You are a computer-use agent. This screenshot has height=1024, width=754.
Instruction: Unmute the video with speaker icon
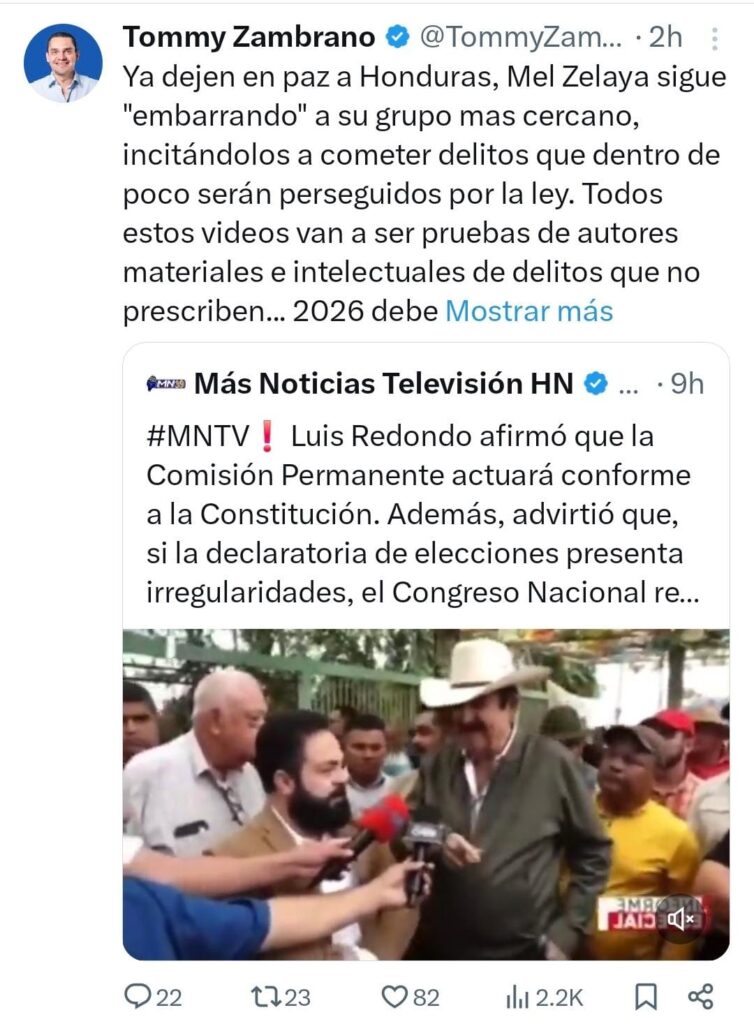click(680, 920)
